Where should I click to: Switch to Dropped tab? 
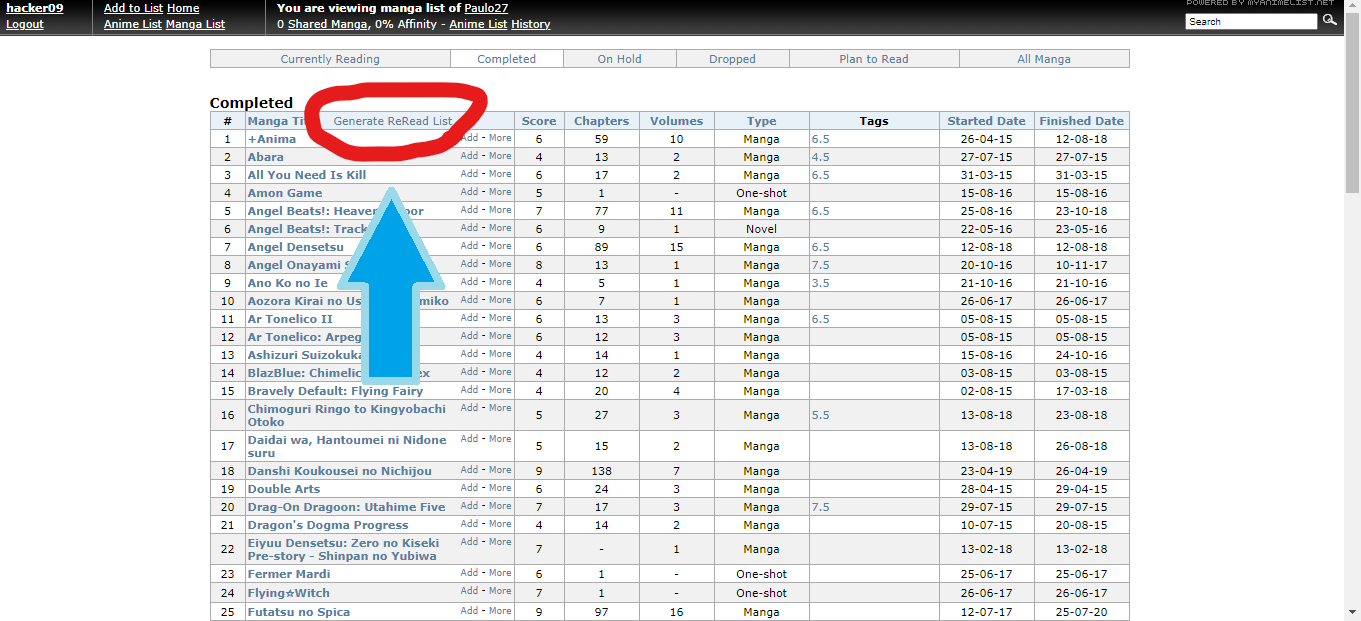pos(733,59)
